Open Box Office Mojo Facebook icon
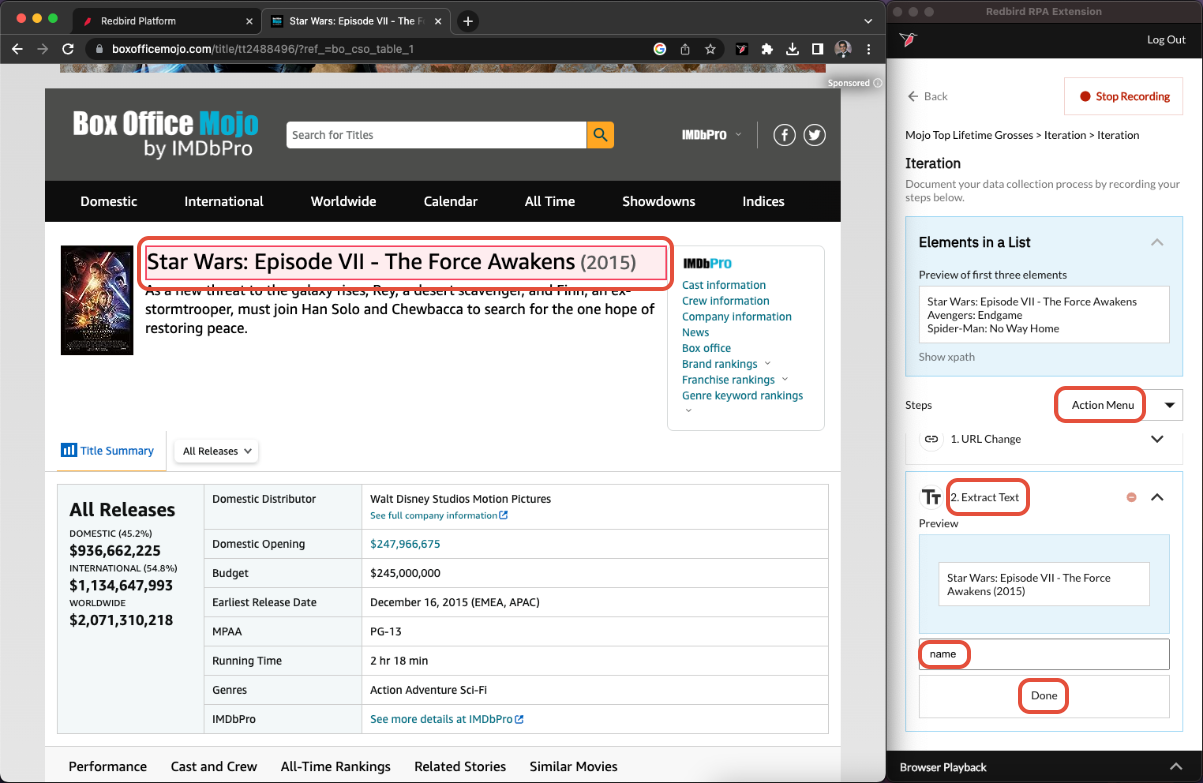The height and width of the screenshot is (783, 1203). [785, 135]
